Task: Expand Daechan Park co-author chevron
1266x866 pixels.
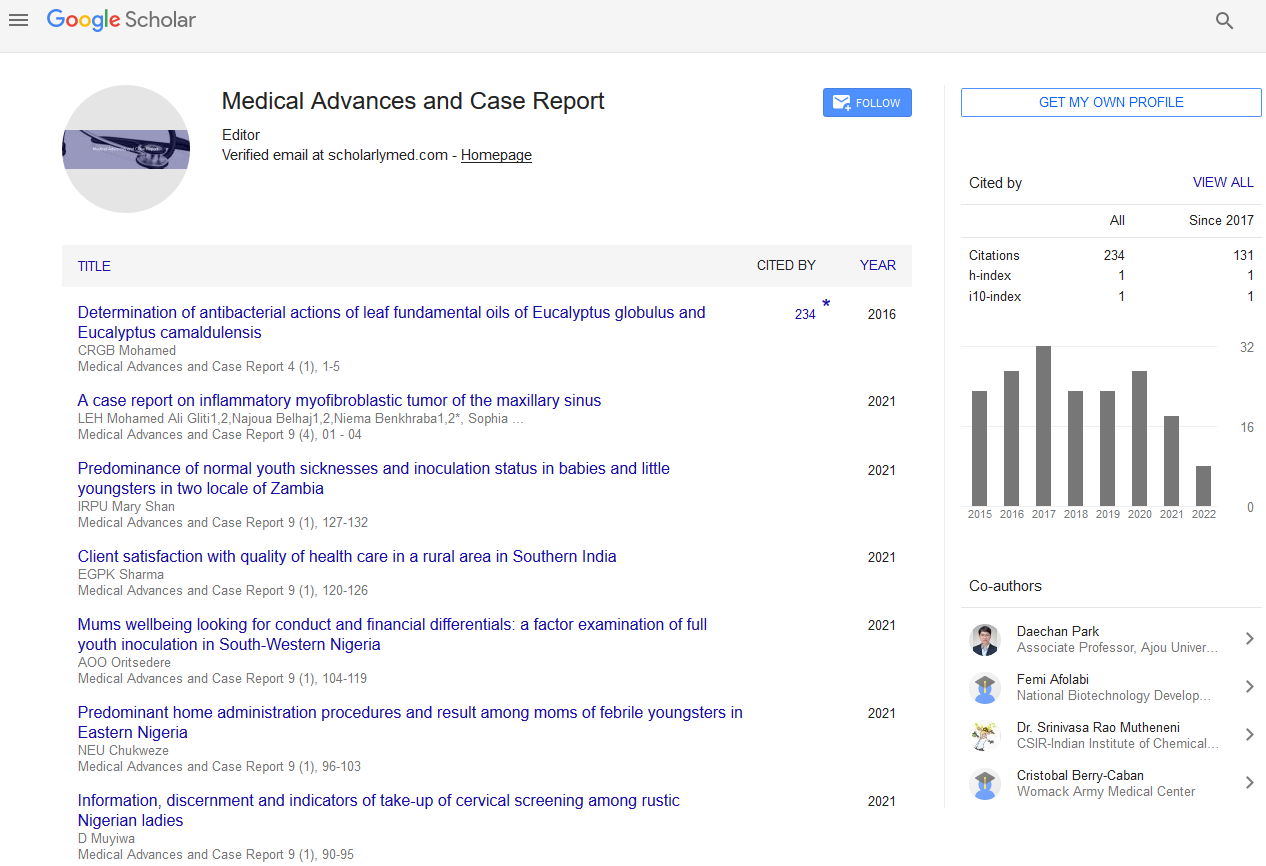Action: (x=1249, y=639)
